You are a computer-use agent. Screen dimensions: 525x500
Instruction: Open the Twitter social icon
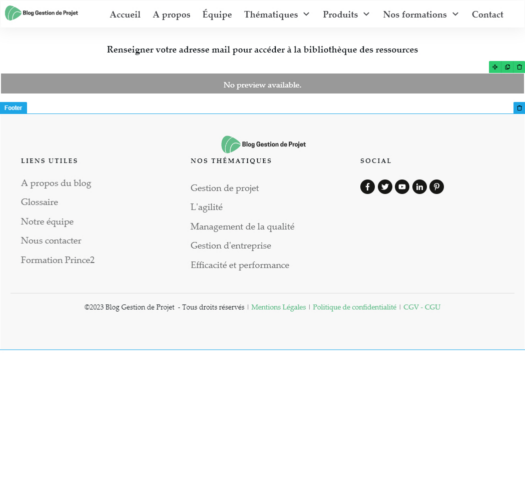pos(385,187)
